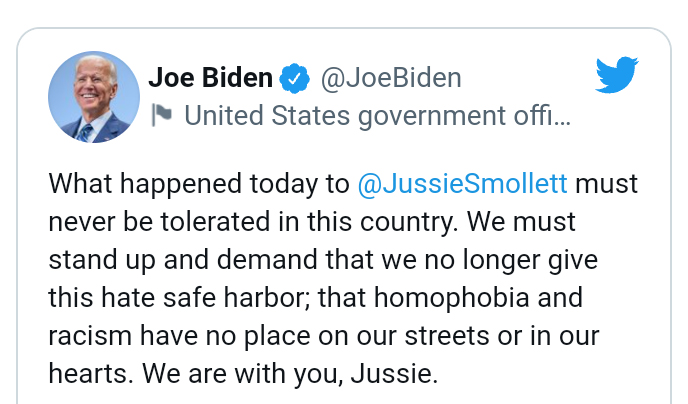Click the words 'this hate safe harbor'
The width and height of the screenshot is (688, 404).
179,298
